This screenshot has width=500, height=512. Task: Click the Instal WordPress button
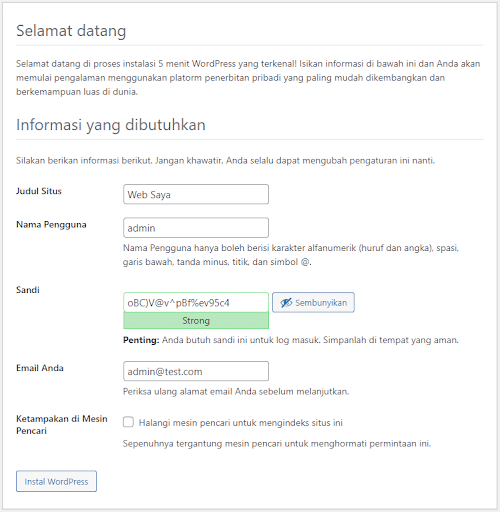pyautogui.click(x=56, y=481)
